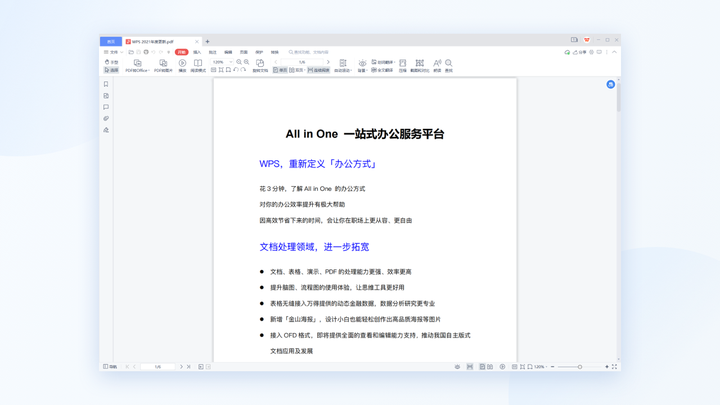720x405 pixels.
Task: Open the Edit ribbon tab
Action: pos(228,52)
